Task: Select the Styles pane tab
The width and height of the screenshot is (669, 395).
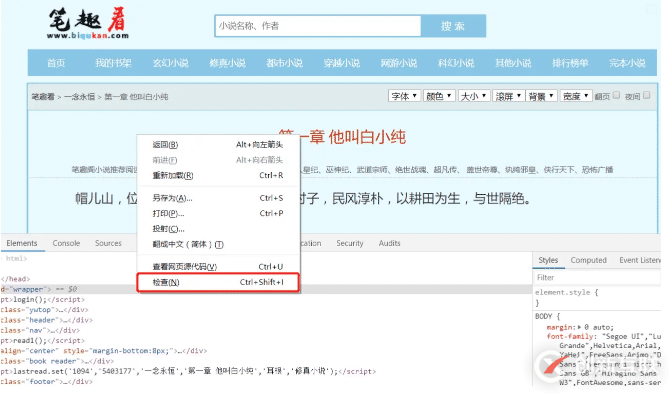Action: point(548,260)
